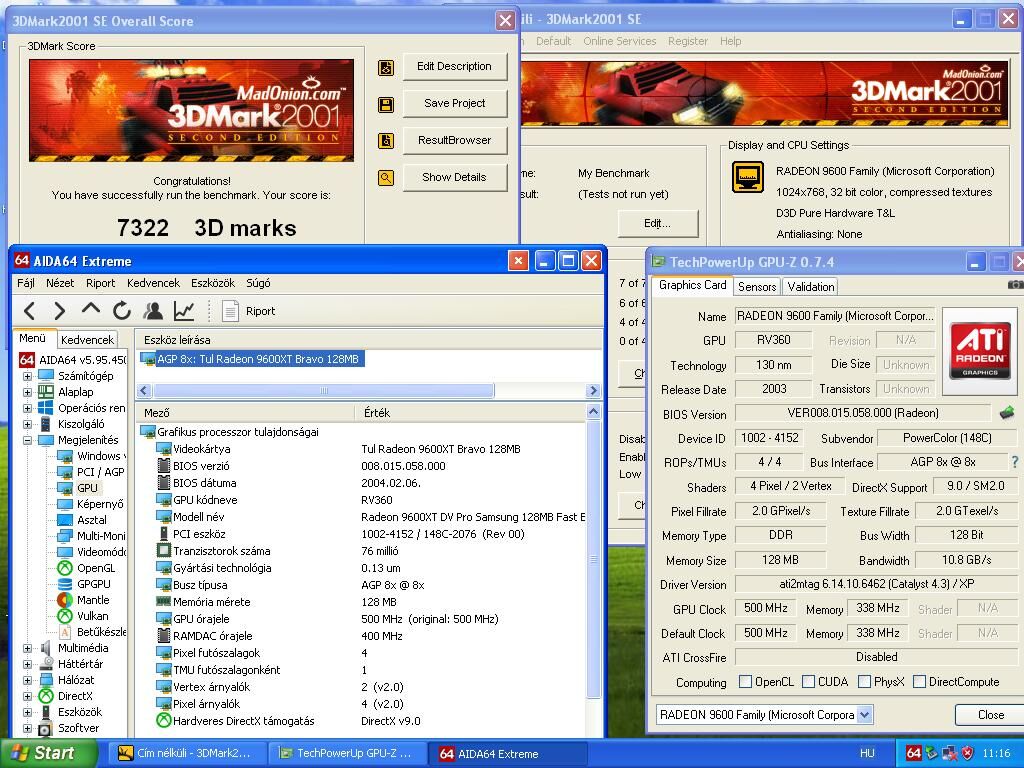Click the red shield tray icon
Screen dimensions: 1024x768
coord(967,753)
